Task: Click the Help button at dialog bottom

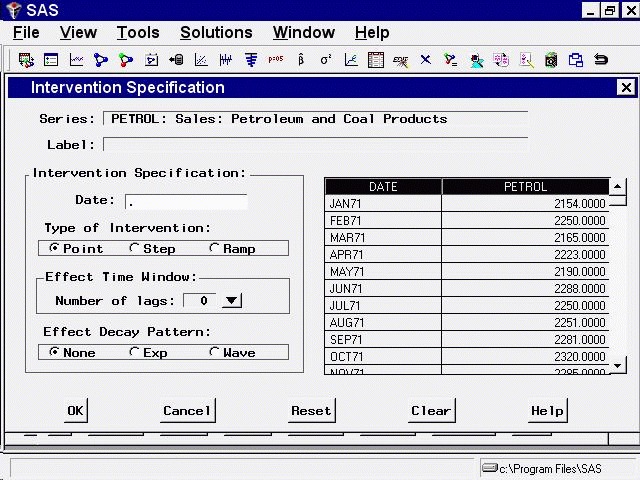Action: [x=547, y=410]
